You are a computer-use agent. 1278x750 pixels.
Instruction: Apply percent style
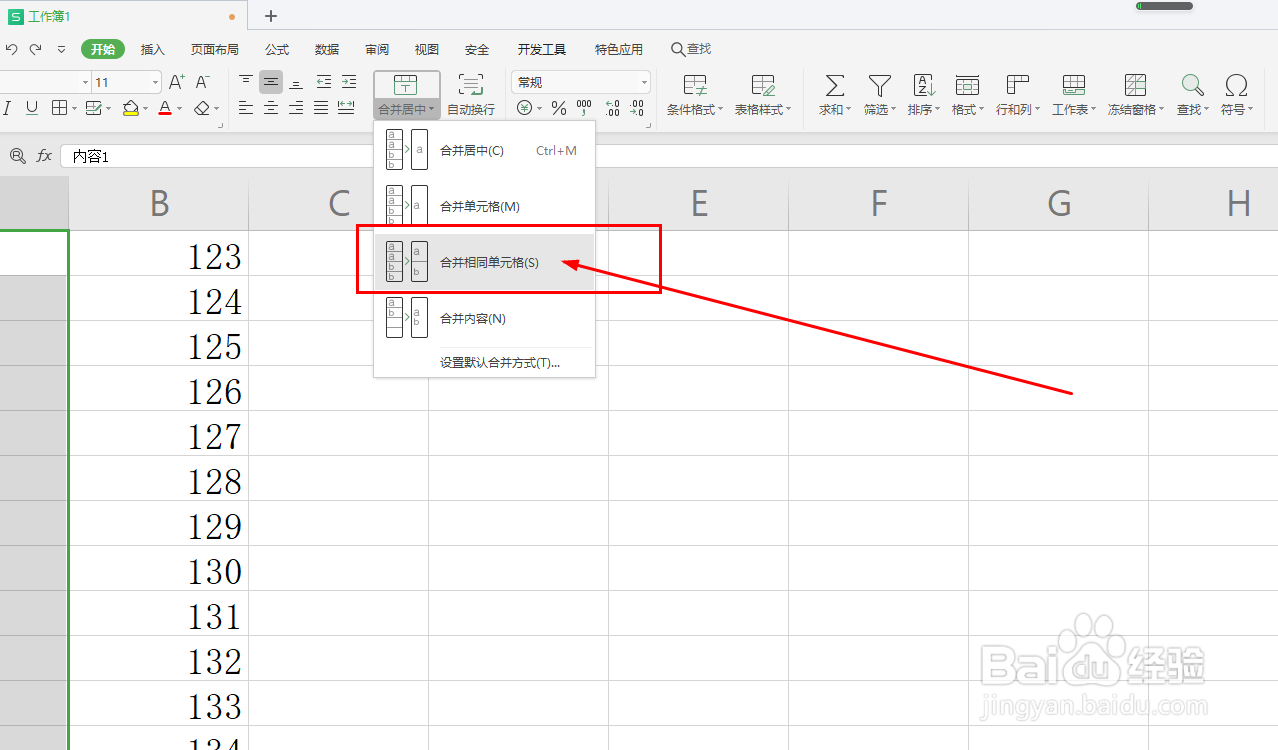coord(559,108)
